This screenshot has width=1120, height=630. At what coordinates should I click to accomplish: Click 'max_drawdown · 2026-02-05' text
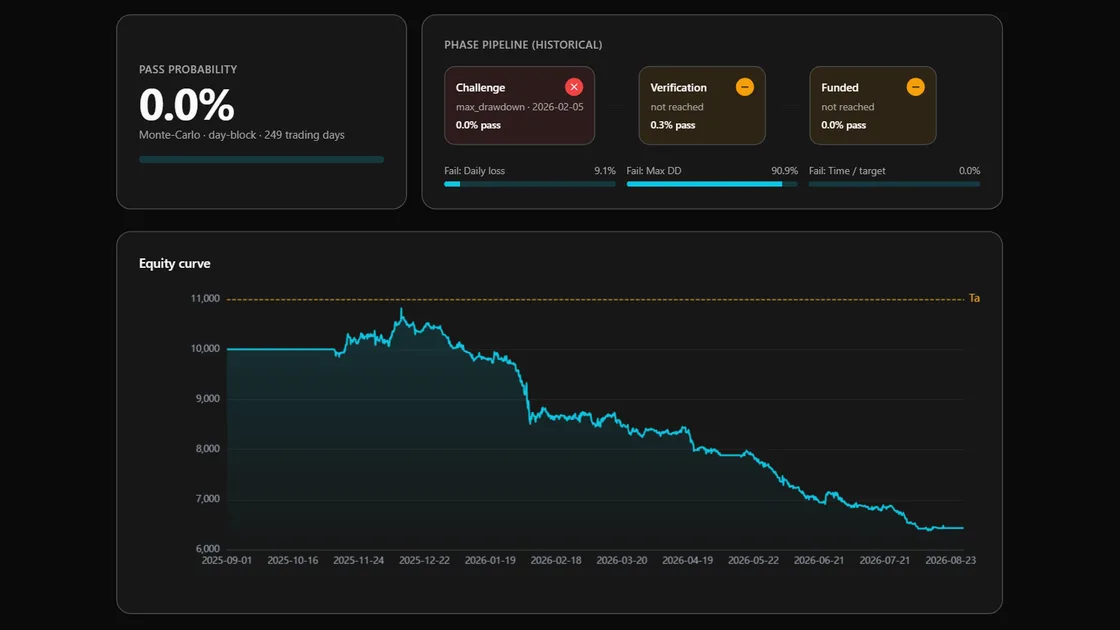click(519, 106)
